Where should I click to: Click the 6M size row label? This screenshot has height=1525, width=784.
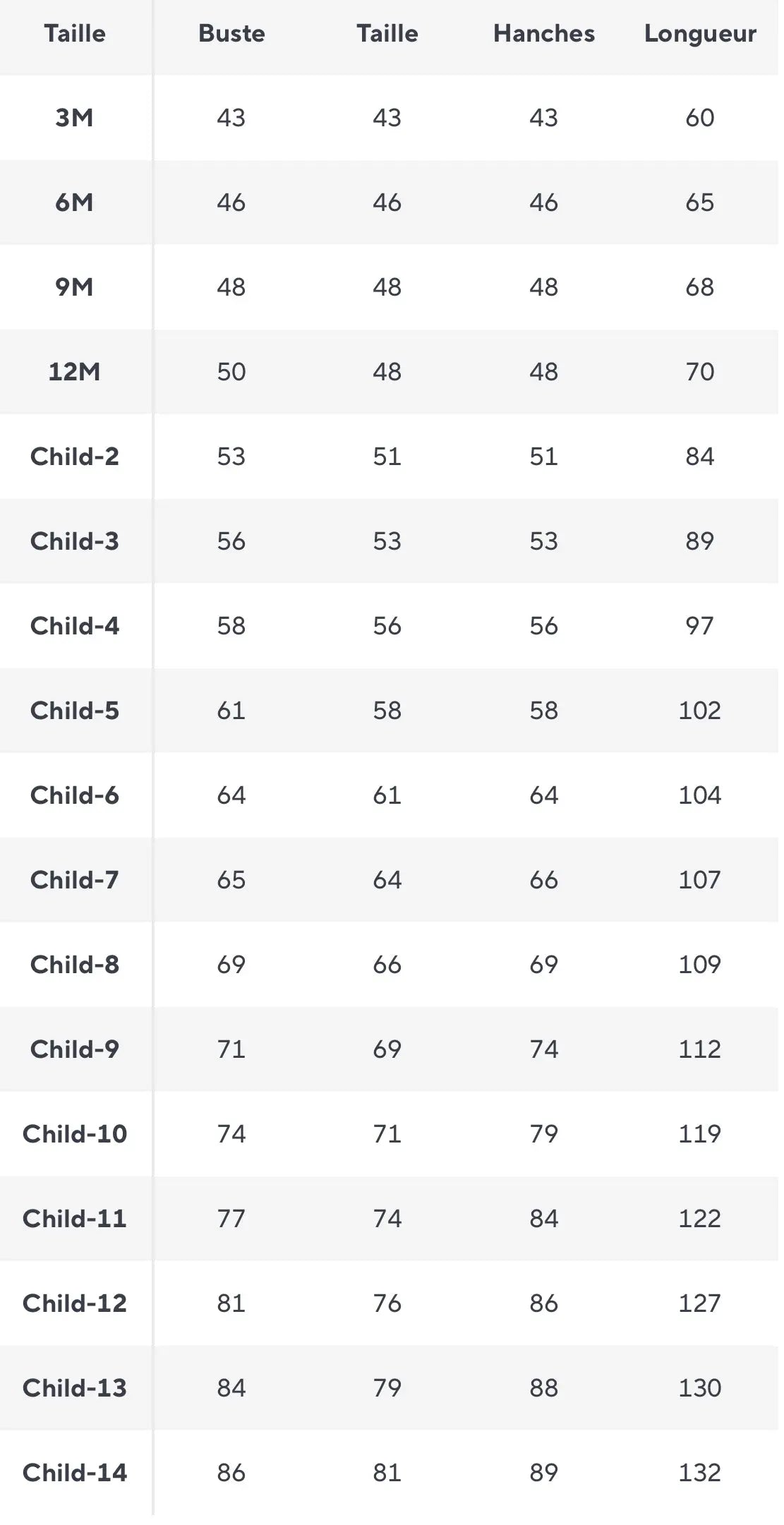pos(74,203)
